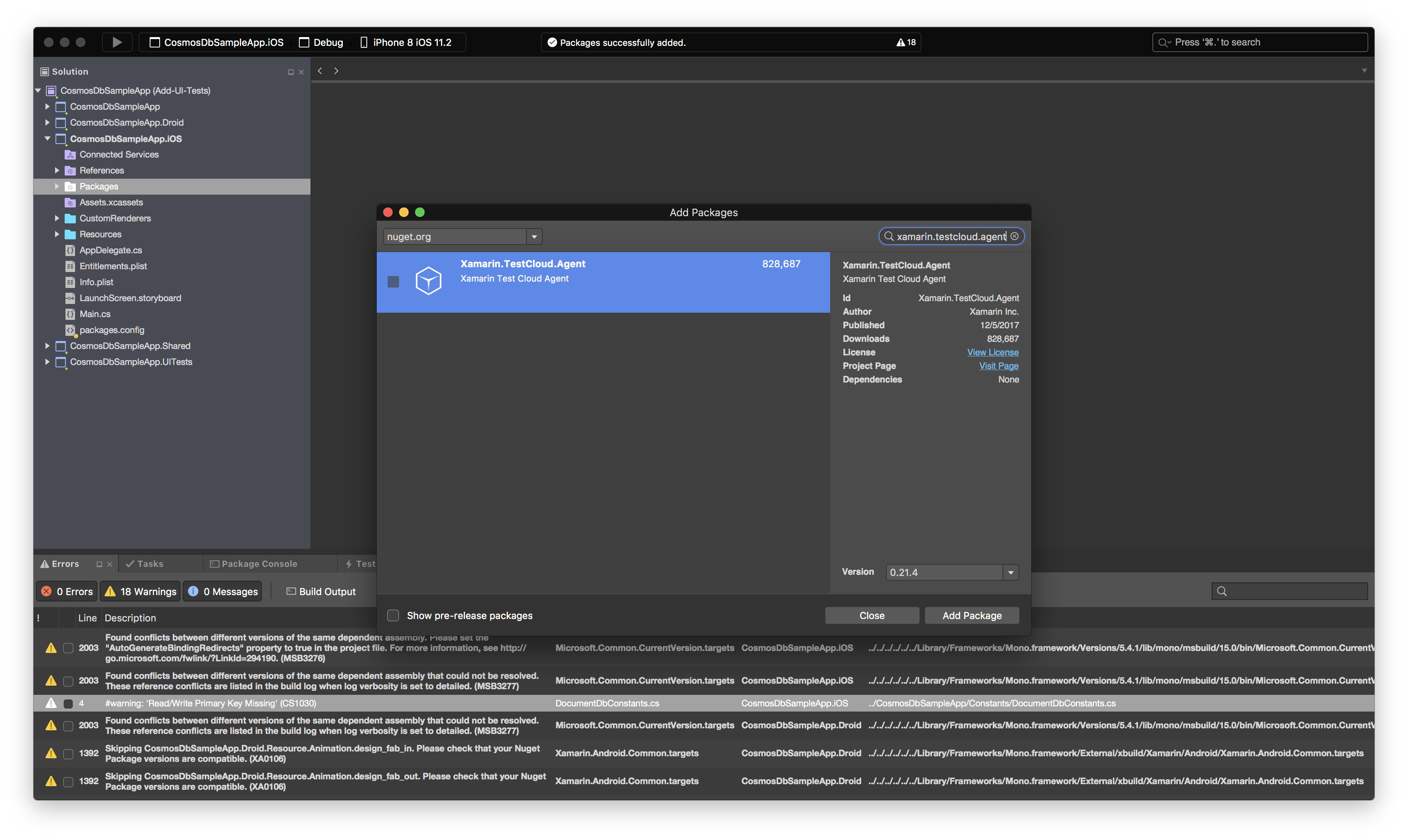Open AppDelegate.cs from the solution pad
The height and width of the screenshot is (840, 1408).
[x=111, y=250]
